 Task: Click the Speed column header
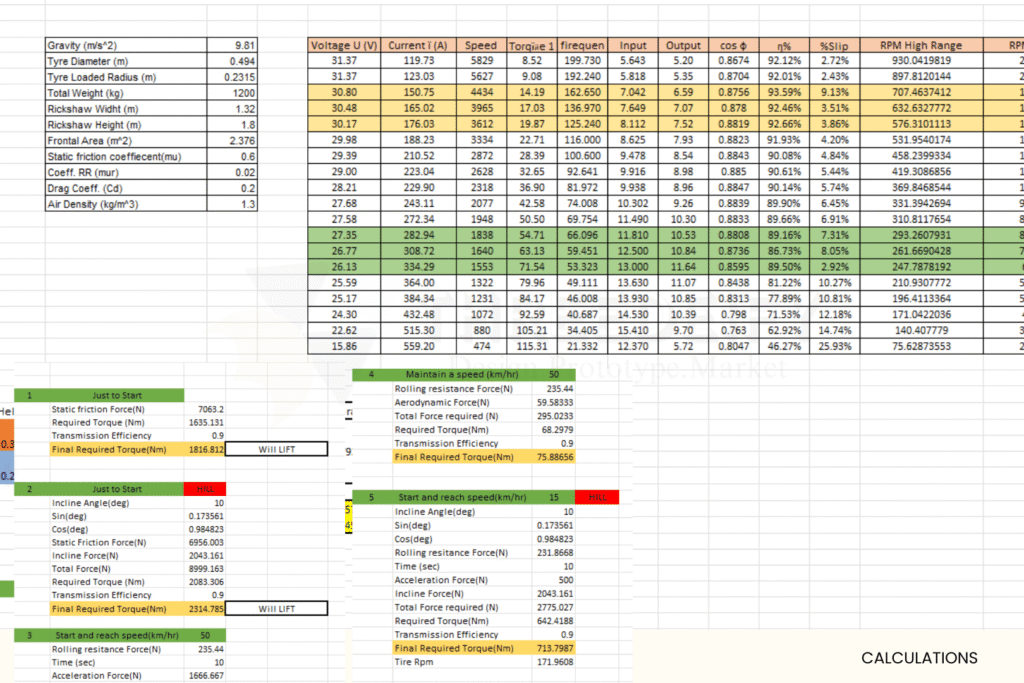click(481, 45)
